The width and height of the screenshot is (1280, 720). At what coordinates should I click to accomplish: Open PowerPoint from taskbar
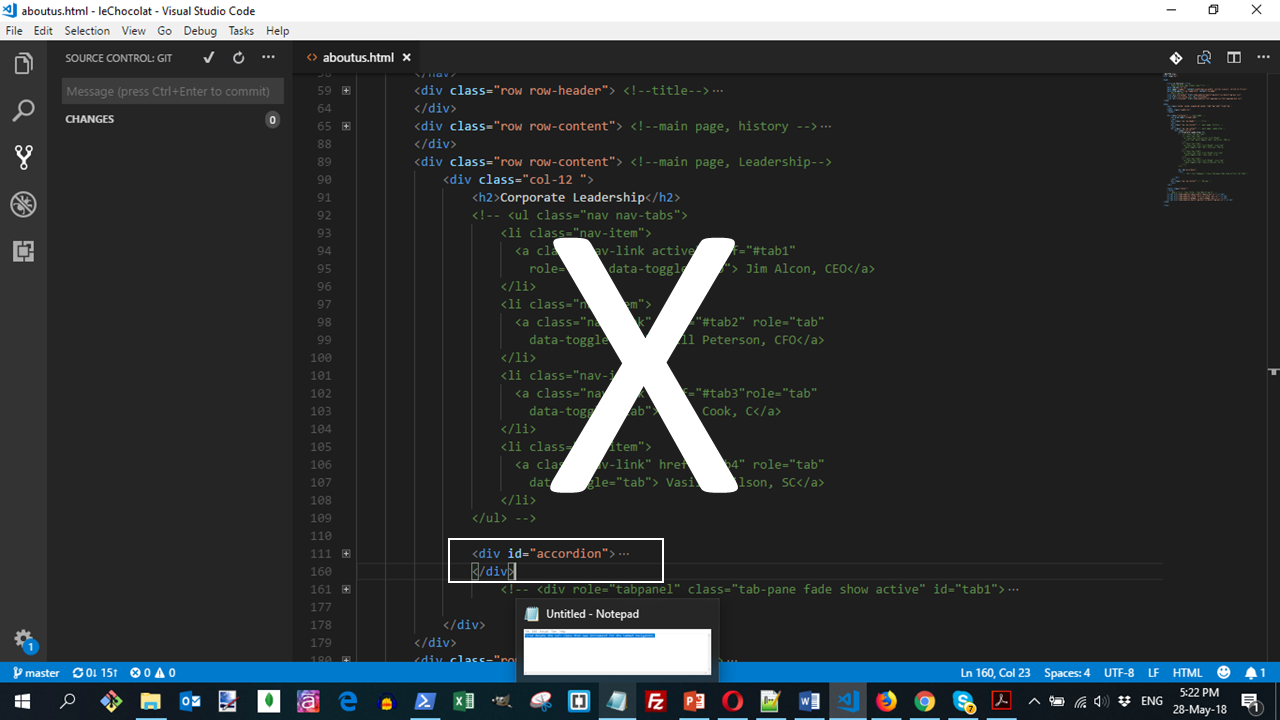[x=694, y=701]
